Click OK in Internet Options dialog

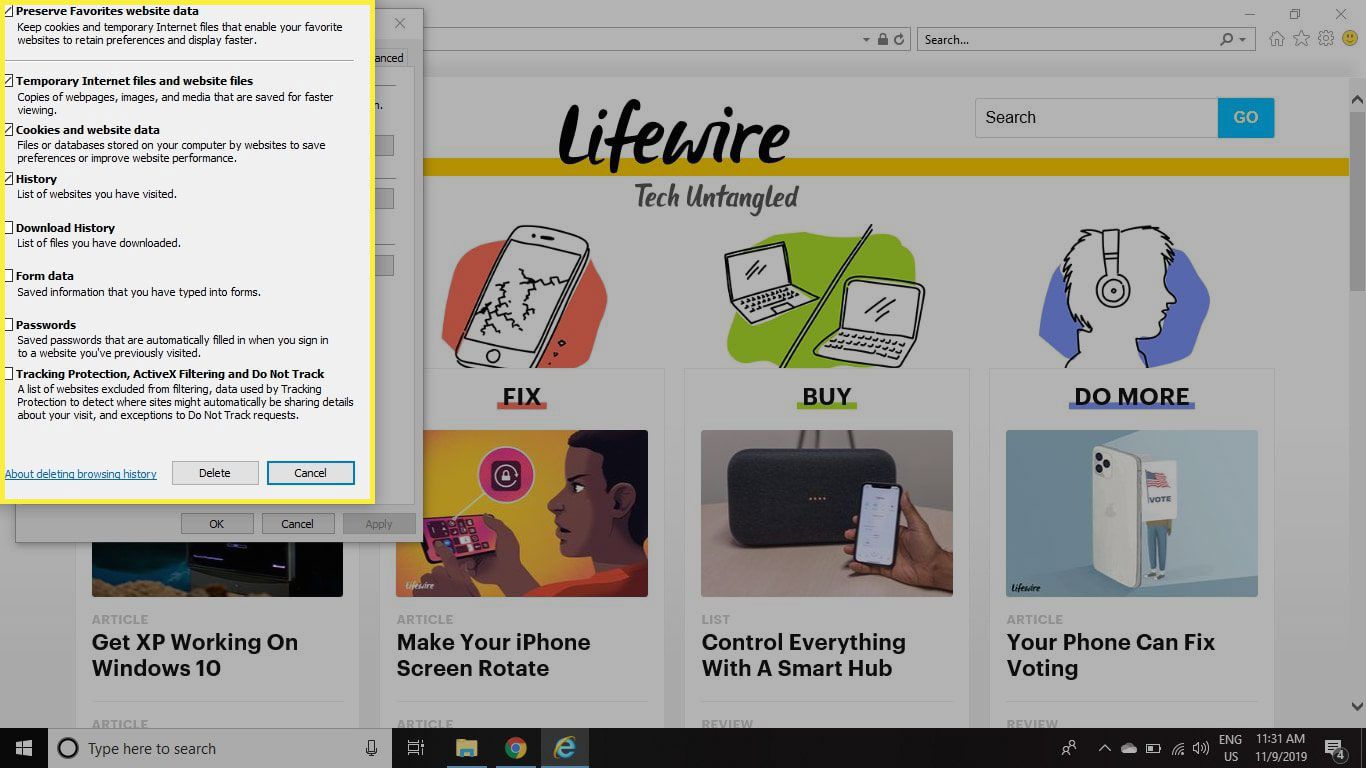(x=216, y=523)
